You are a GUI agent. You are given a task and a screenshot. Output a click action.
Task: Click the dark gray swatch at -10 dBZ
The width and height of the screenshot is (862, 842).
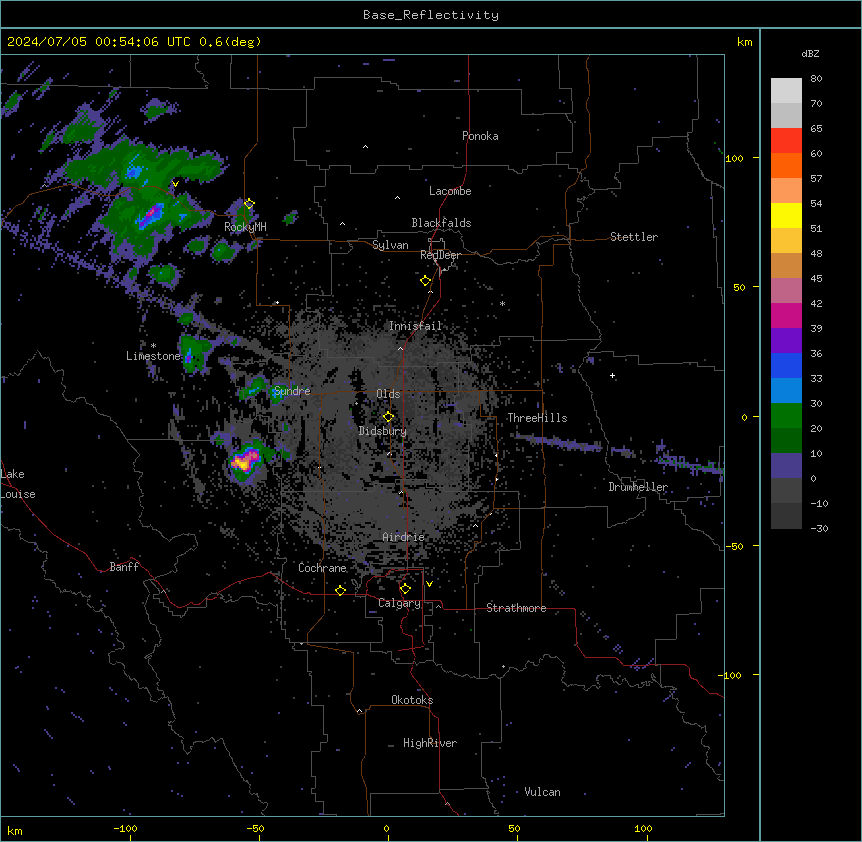pos(786,516)
